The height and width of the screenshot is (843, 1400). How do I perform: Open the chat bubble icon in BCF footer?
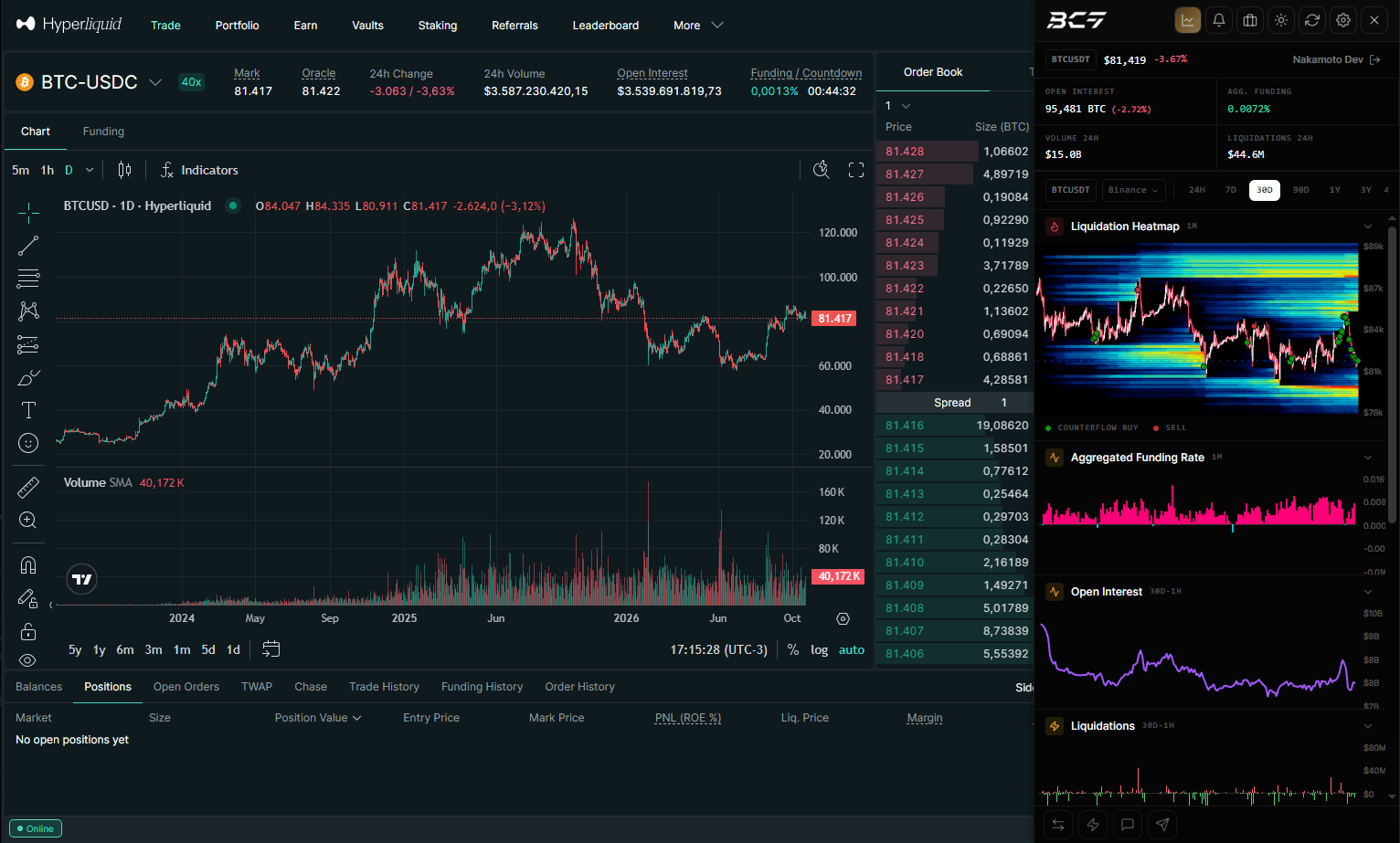point(1128,825)
